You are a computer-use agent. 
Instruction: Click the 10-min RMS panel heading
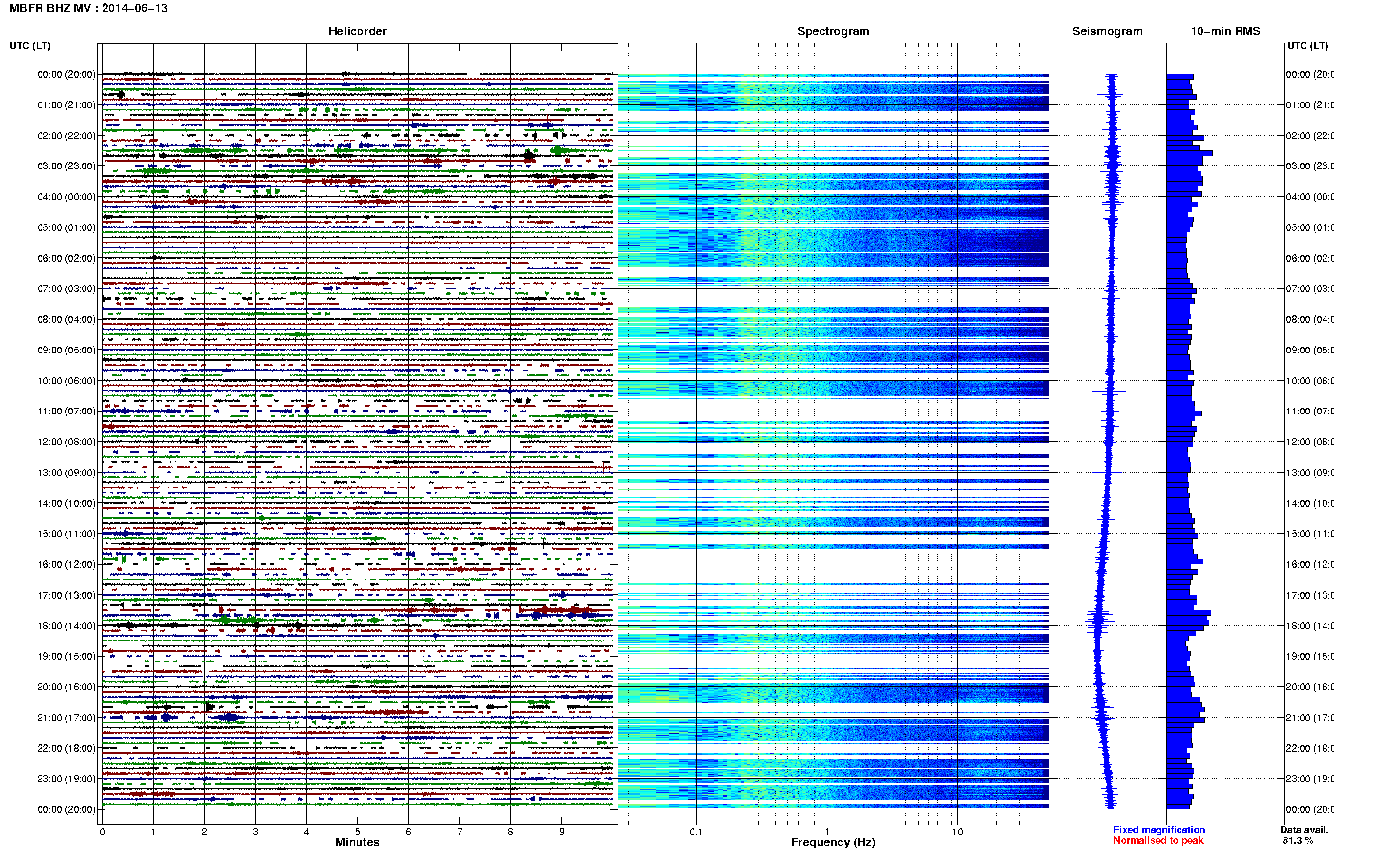(x=1225, y=32)
